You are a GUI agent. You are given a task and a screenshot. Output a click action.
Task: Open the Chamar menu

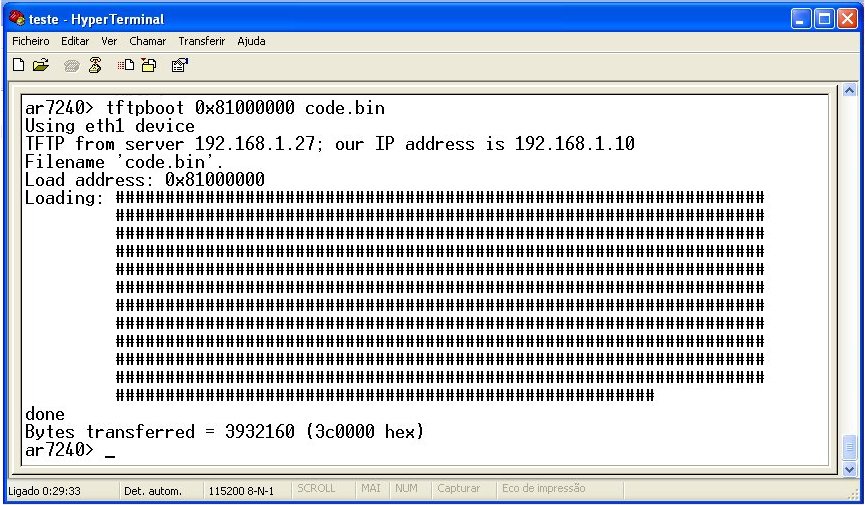pos(148,41)
